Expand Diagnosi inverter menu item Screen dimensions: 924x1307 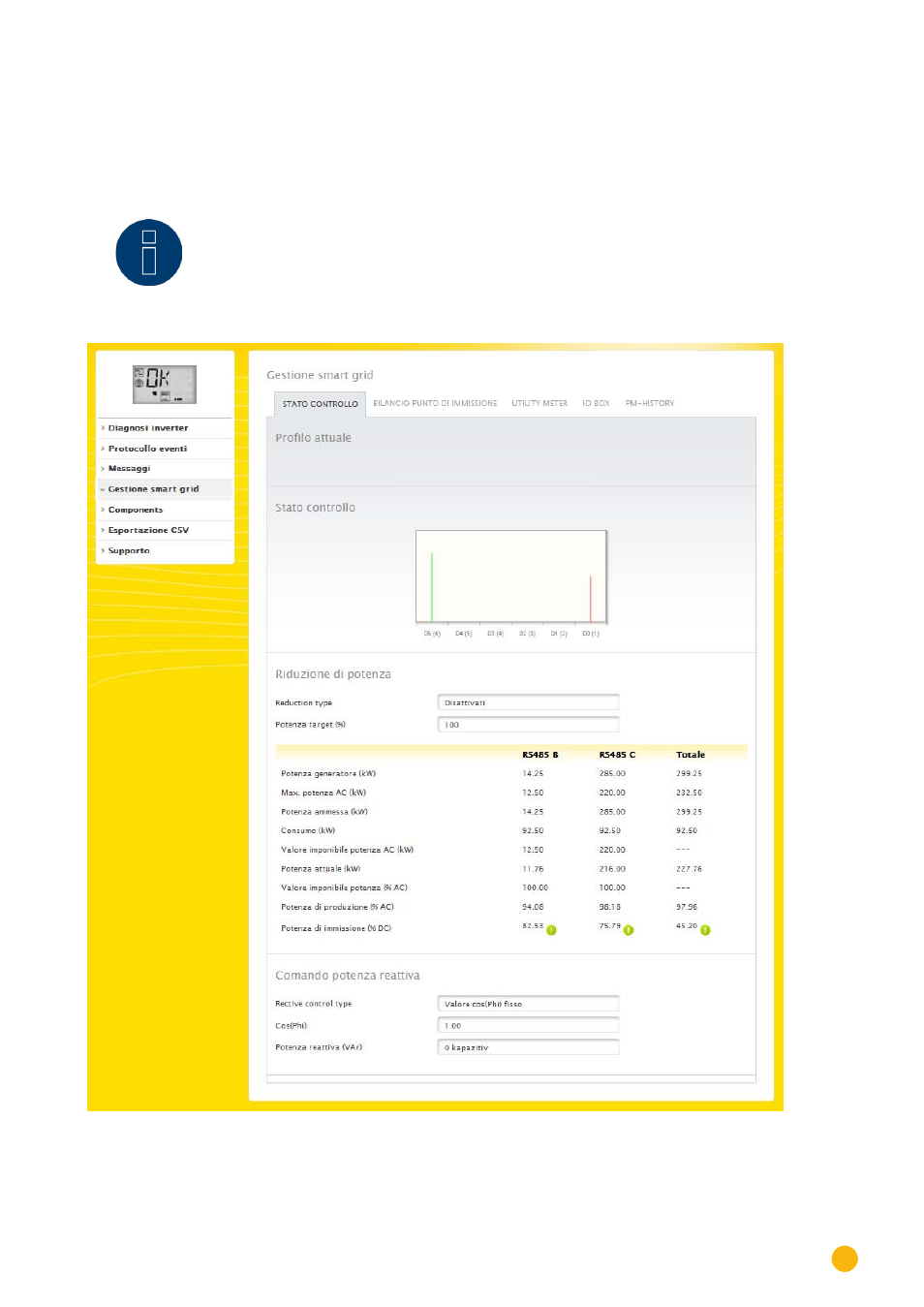(165, 427)
